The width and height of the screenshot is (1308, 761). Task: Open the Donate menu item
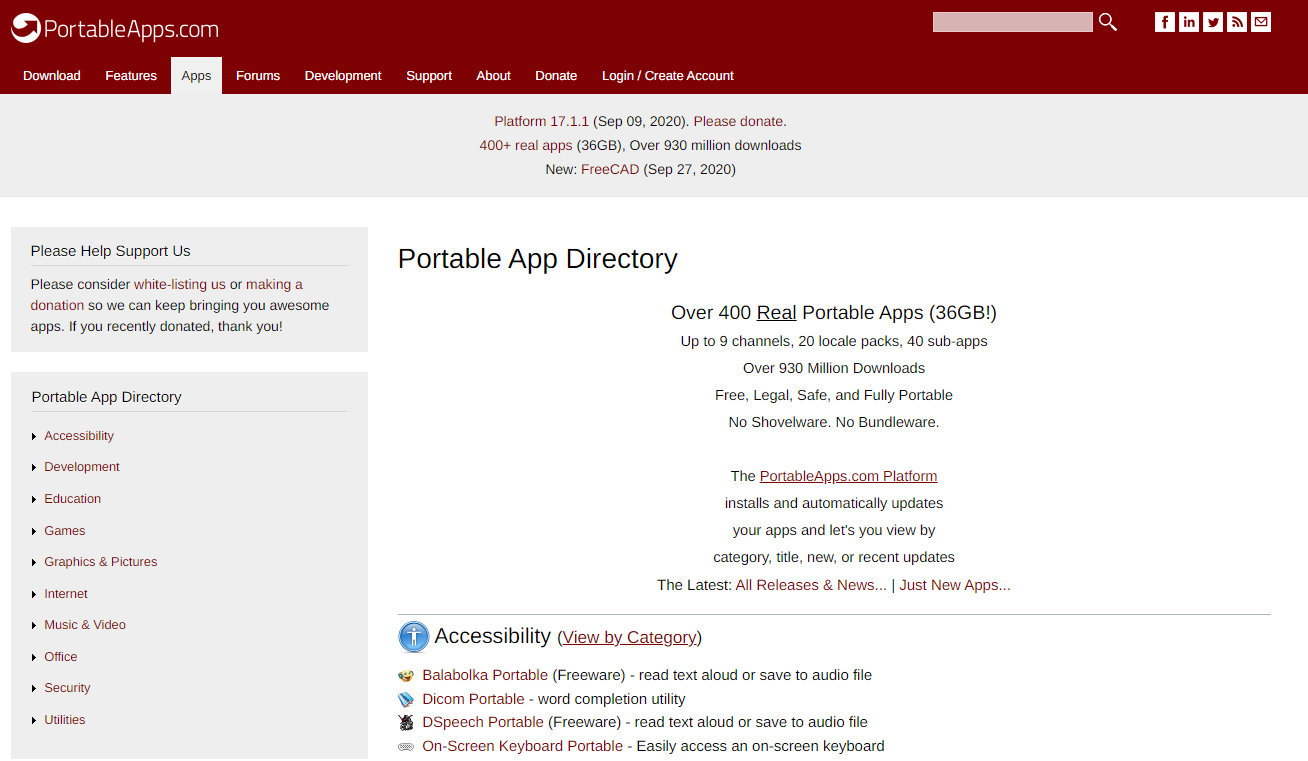click(x=556, y=76)
